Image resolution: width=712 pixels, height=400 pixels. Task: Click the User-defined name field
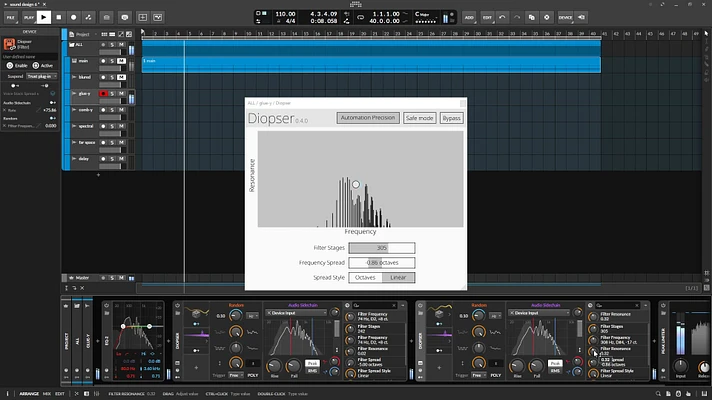click(29, 57)
